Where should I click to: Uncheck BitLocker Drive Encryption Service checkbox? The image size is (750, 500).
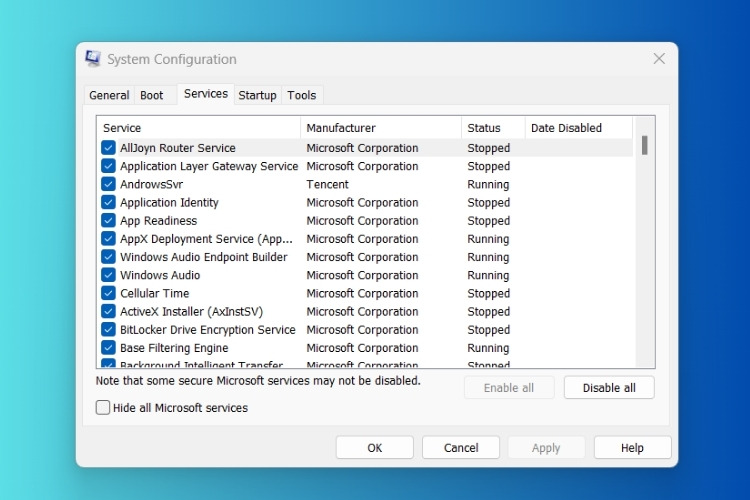click(x=108, y=330)
